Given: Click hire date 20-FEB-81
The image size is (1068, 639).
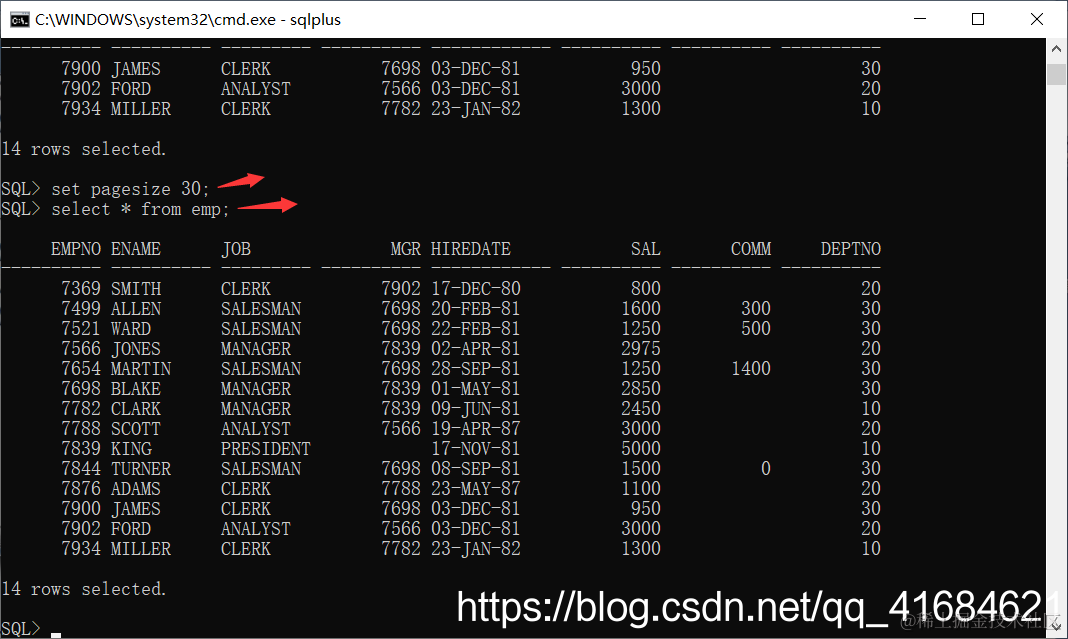Looking at the screenshot, I should [x=475, y=309].
